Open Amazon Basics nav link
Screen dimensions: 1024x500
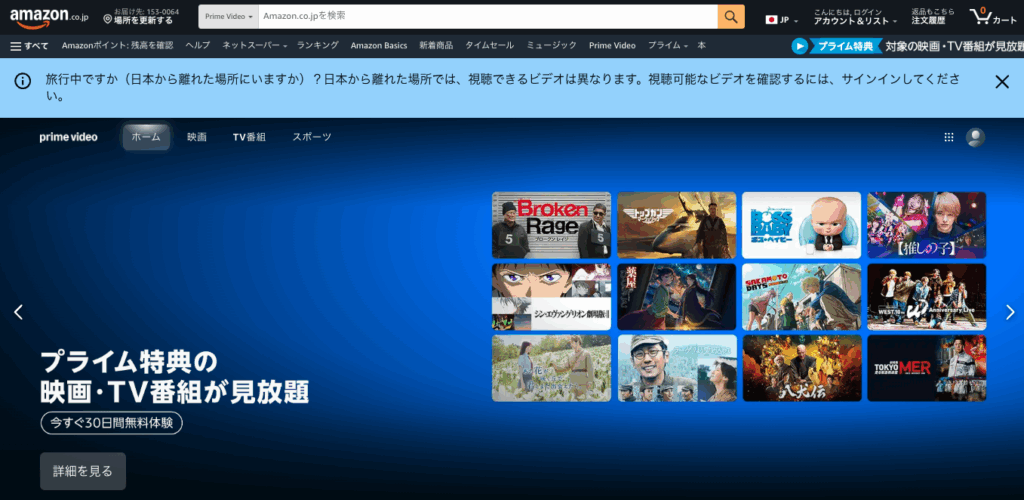pyautogui.click(x=379, y=46)
